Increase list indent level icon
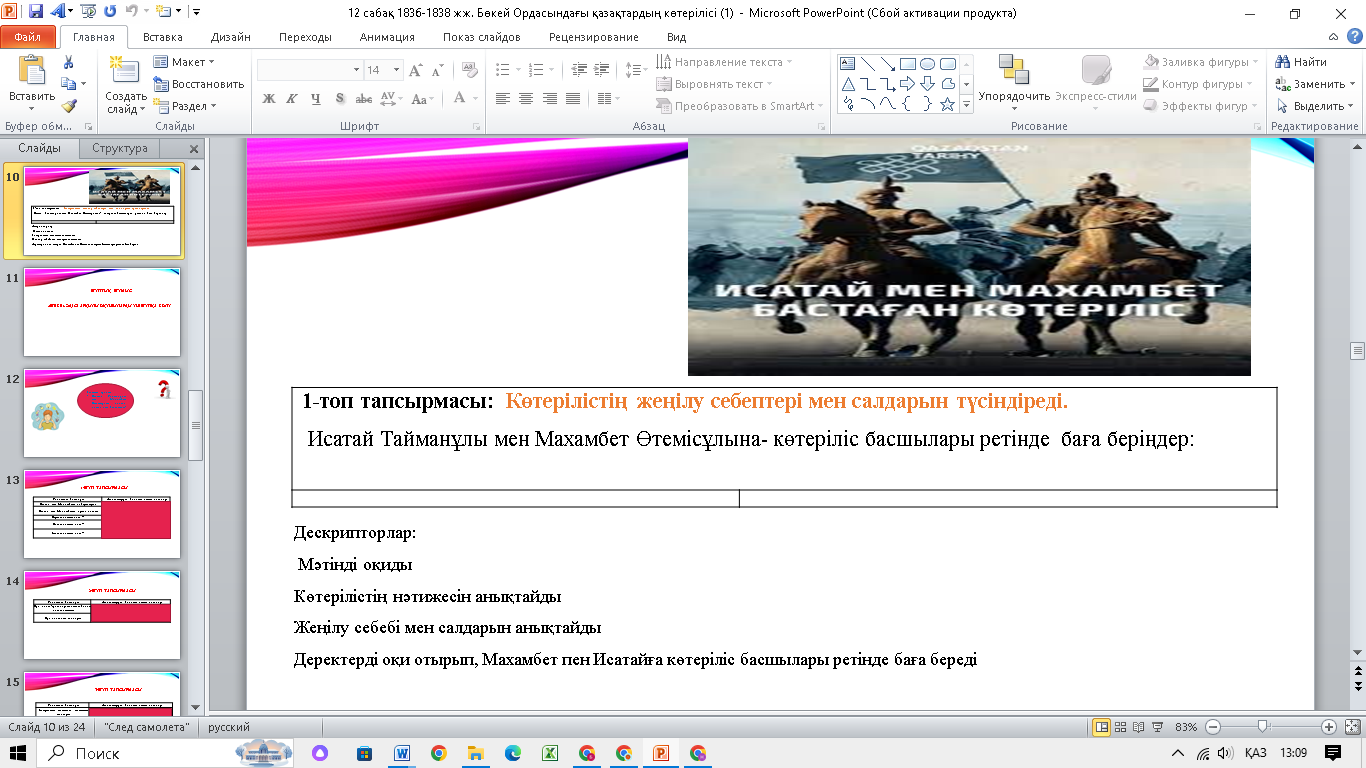The image size is (1366, 768). 599,70
